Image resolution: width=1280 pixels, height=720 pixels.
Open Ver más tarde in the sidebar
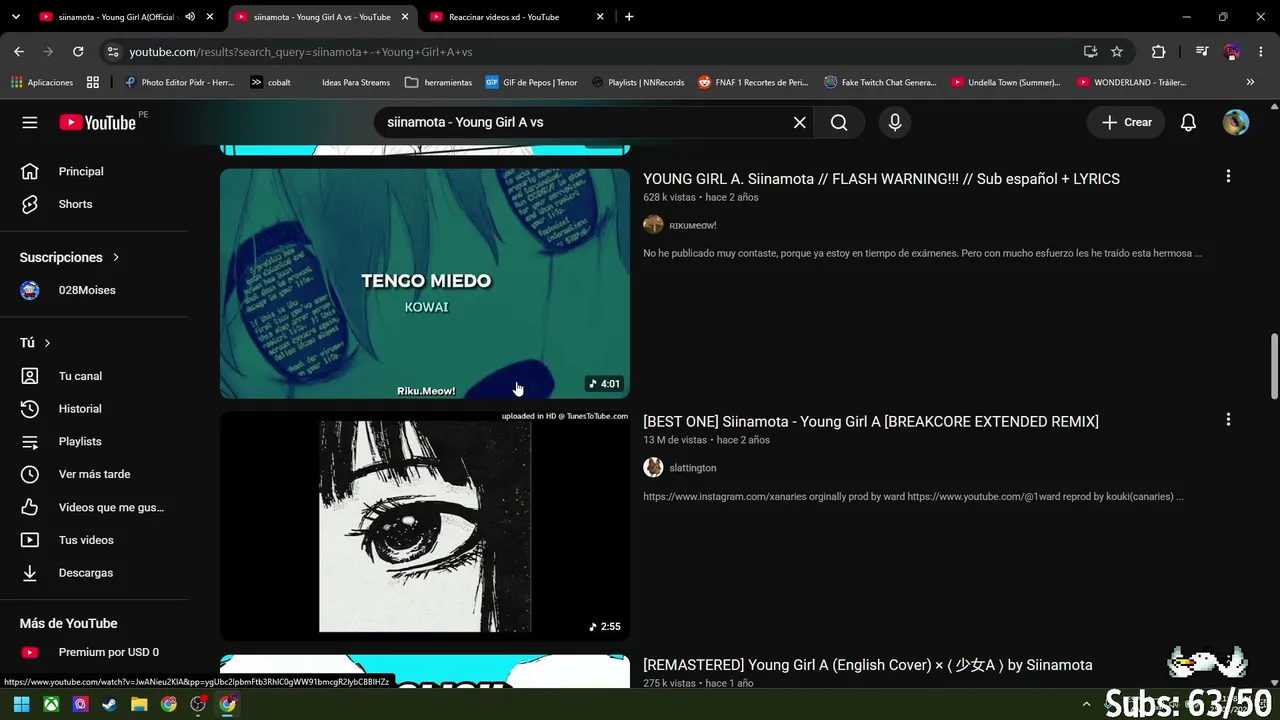pyautogui.click(x=94, y=474)
